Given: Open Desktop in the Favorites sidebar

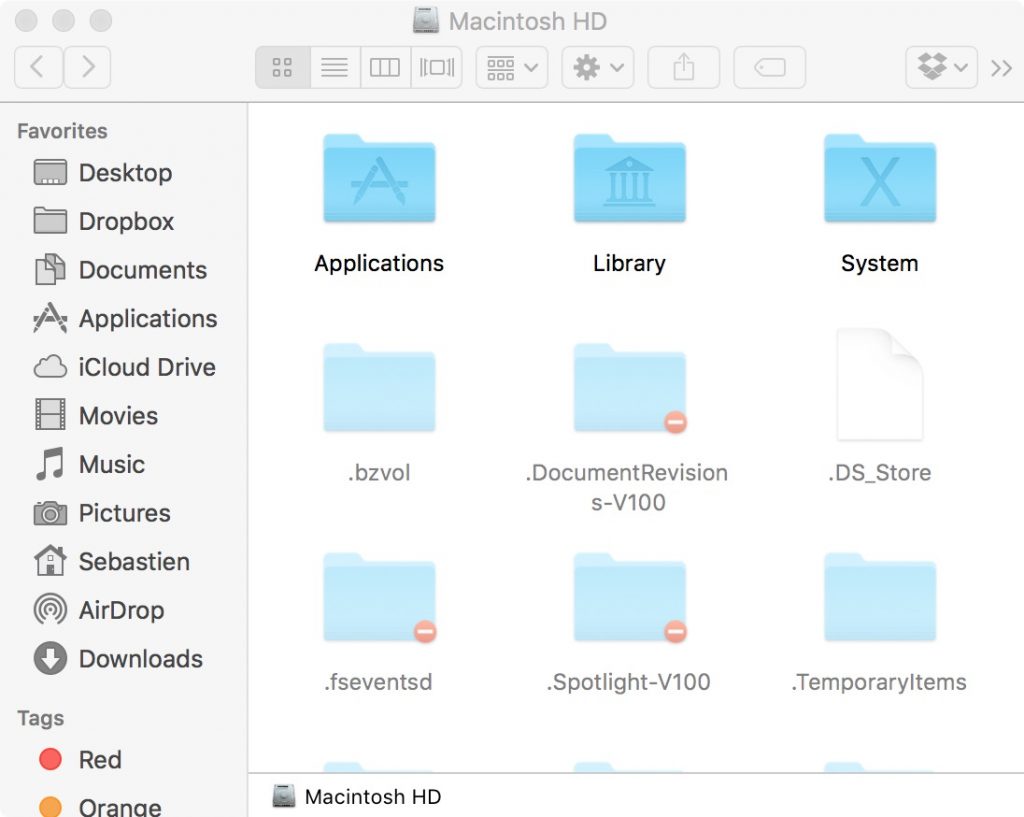Looking at the screenshot, I should 124,173.
